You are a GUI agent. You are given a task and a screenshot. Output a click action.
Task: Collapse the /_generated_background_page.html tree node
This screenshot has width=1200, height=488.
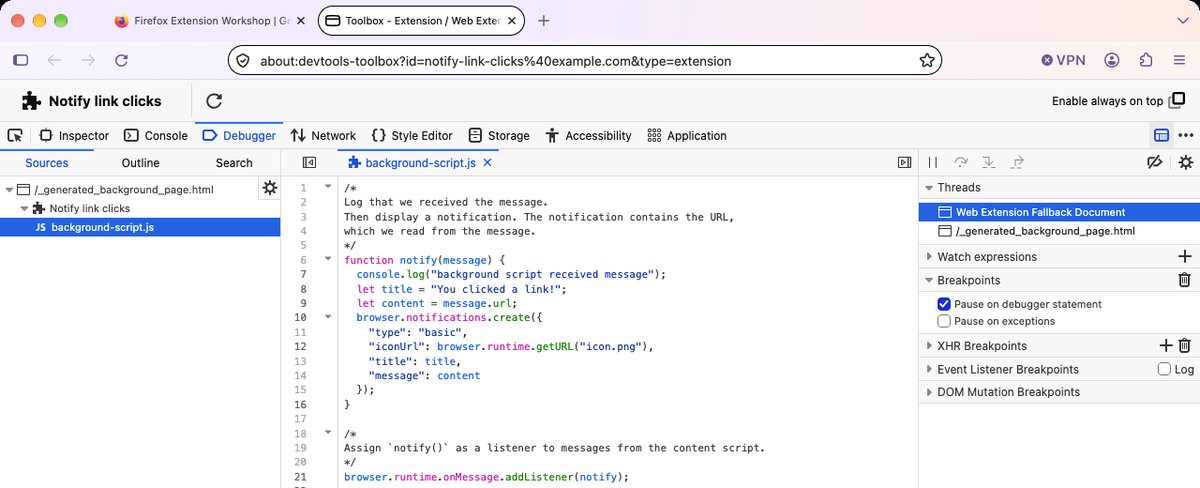[x=9, y=189]
